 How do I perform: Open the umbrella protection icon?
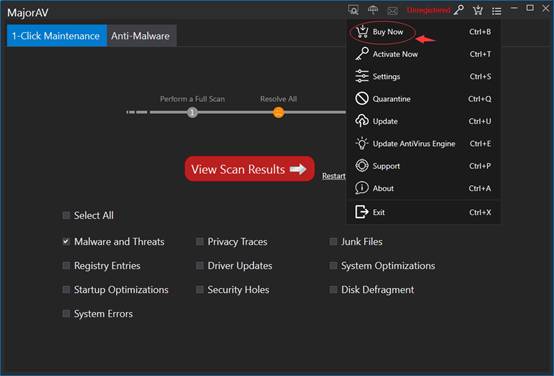click(373, 10)
